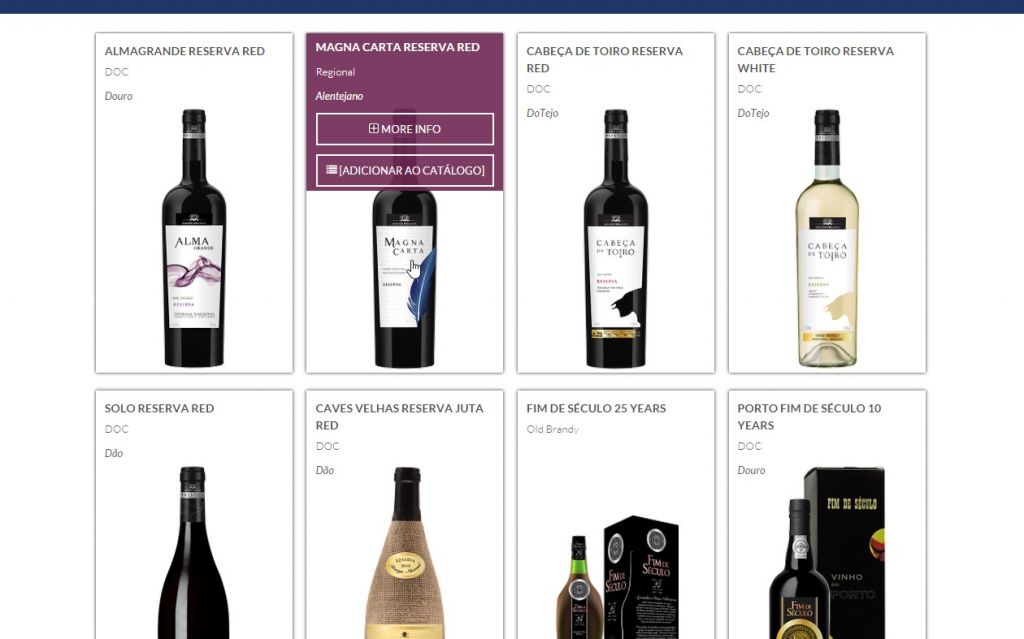The width and height of the screenshot is (1024, 639).
Task: Add Magna Carta to catalog via Adicionar ao Catálogo
Action: click(405, 171)
